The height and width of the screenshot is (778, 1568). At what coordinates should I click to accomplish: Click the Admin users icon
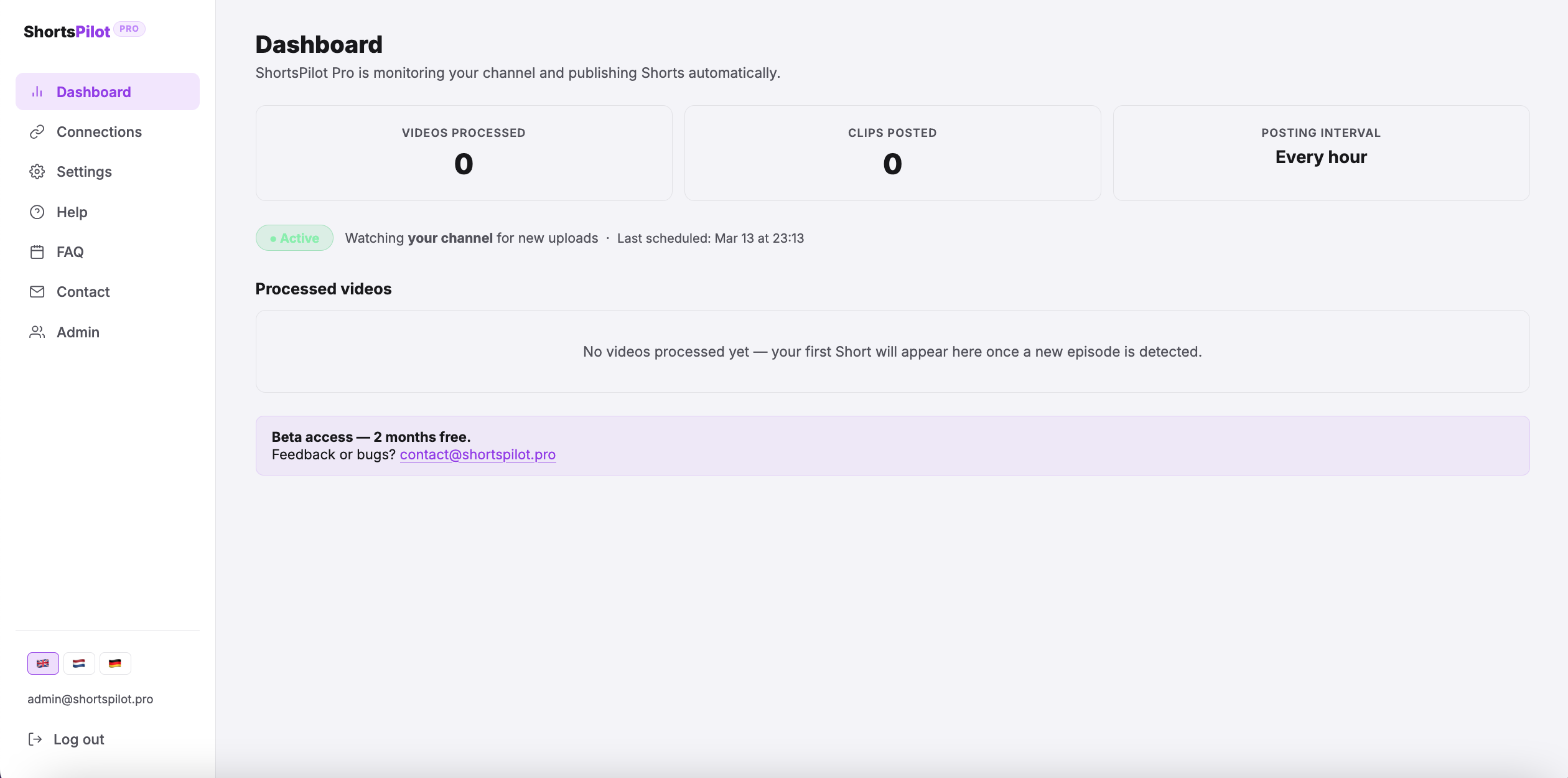coord(37,332)
